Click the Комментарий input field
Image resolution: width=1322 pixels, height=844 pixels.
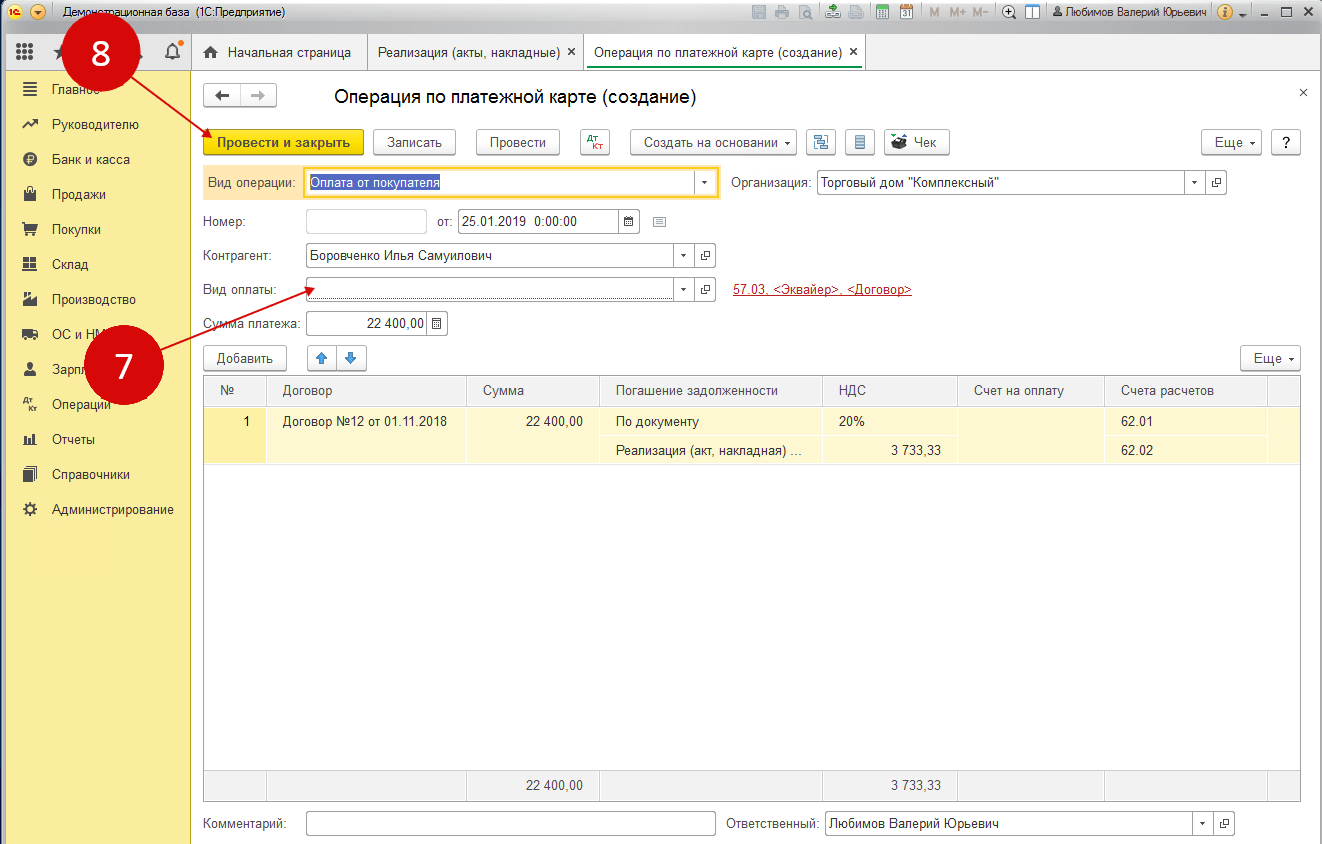tap(510, 824)
